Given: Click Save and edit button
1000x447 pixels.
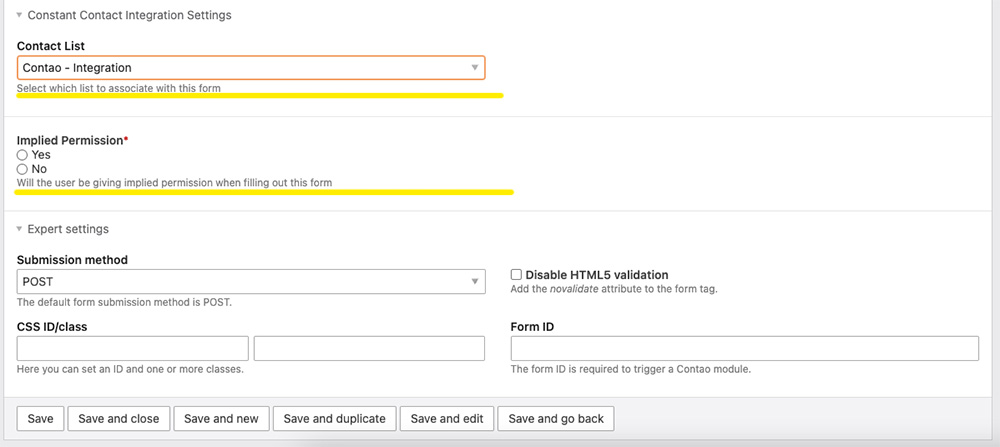Looking at the screenshot, I should coord(447,419).
